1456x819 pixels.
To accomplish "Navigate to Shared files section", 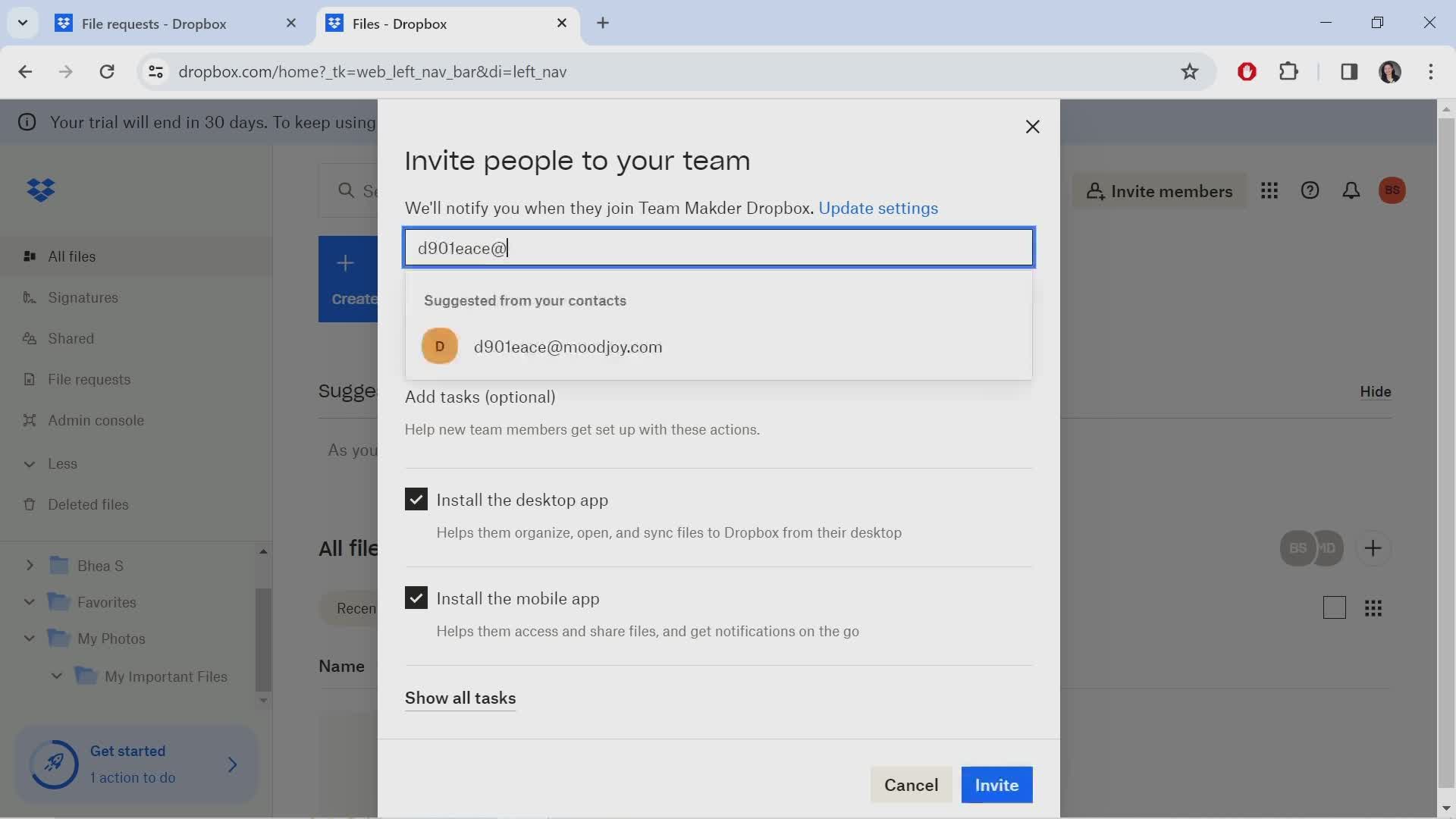I will [70, 338].
